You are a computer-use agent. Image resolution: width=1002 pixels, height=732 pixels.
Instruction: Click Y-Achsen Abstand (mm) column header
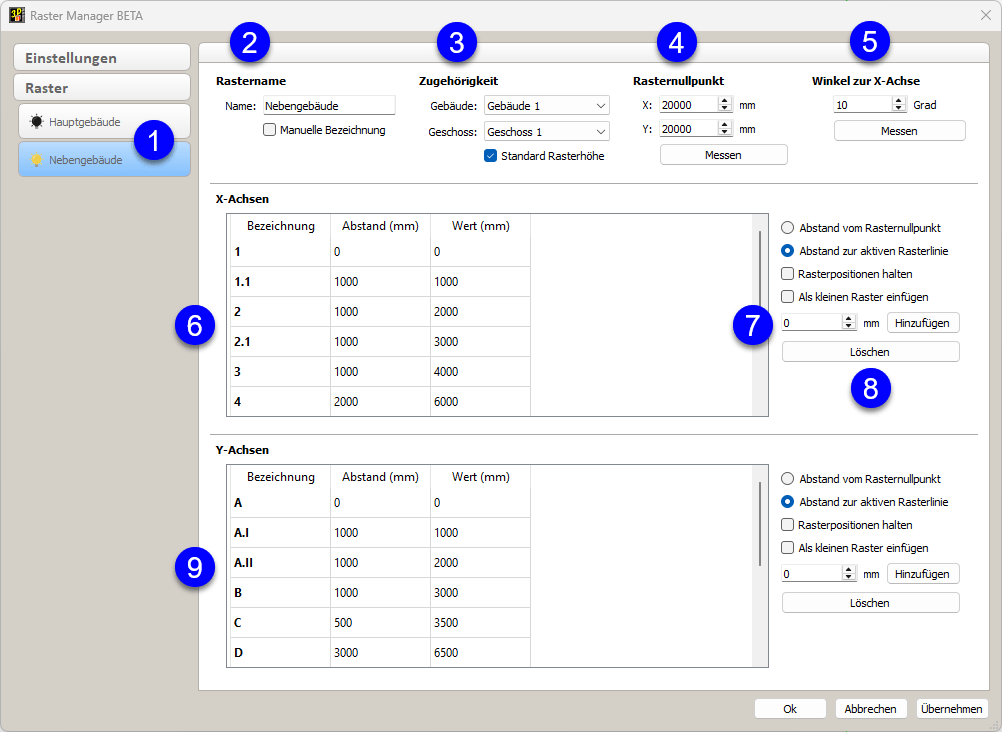pos(380,477)
